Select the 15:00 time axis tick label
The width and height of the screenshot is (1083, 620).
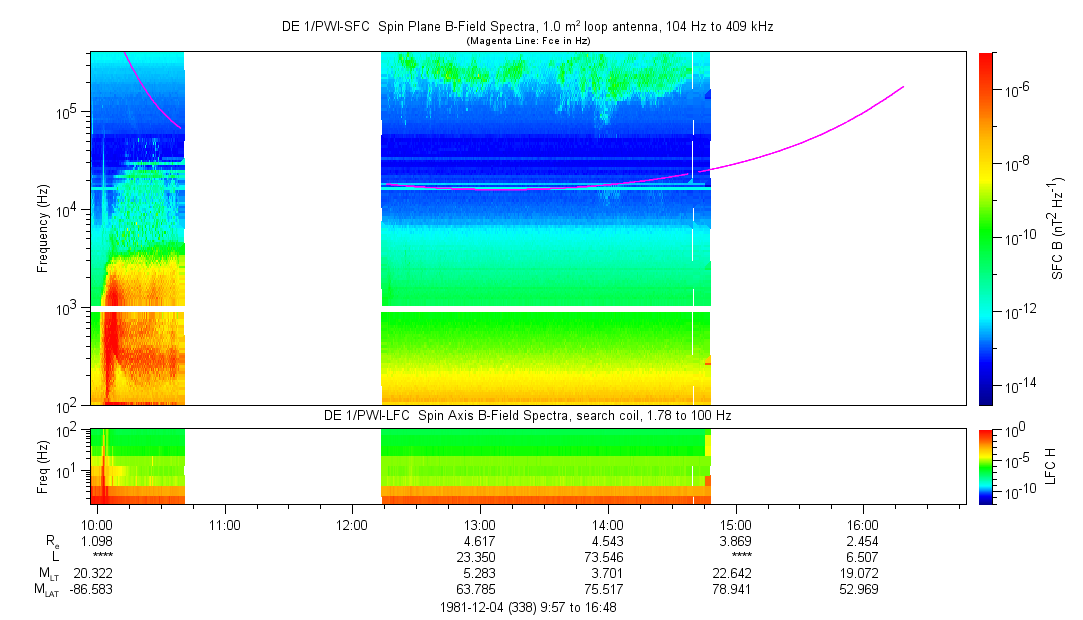pyautogui.click(x=735, y=524)
